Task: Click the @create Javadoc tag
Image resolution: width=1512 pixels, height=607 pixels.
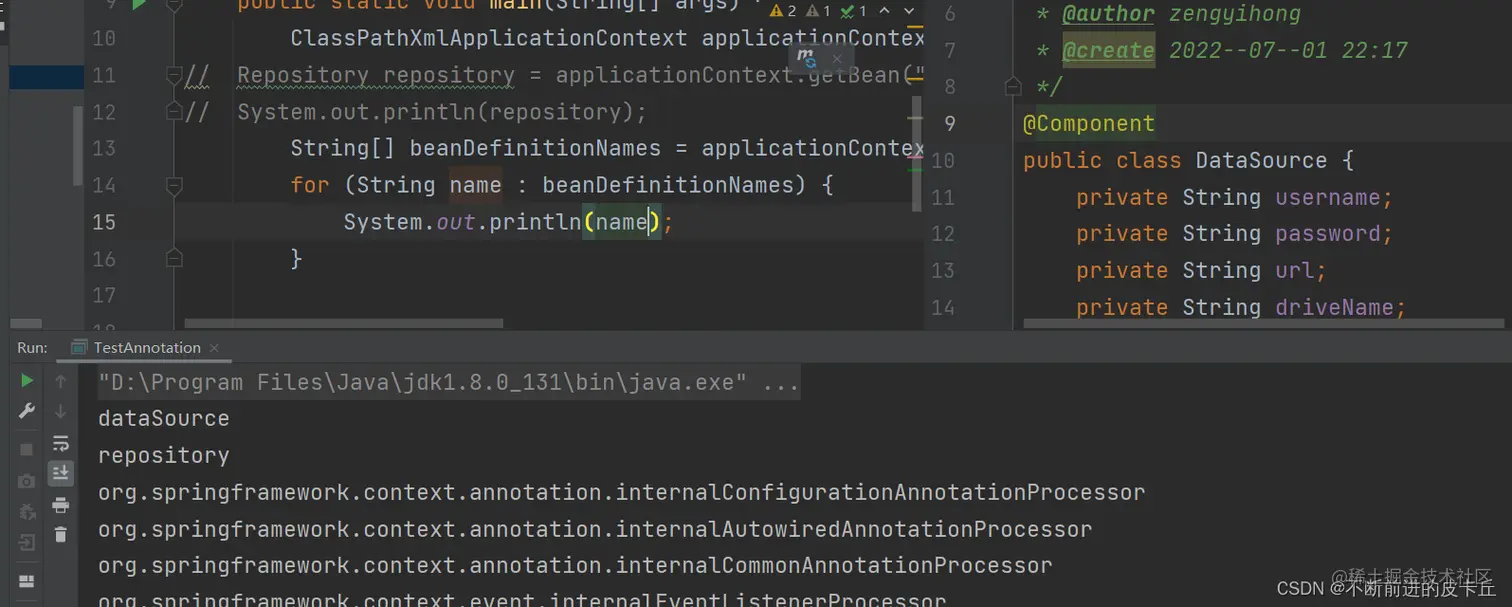Action: (x=1108, y=50)
